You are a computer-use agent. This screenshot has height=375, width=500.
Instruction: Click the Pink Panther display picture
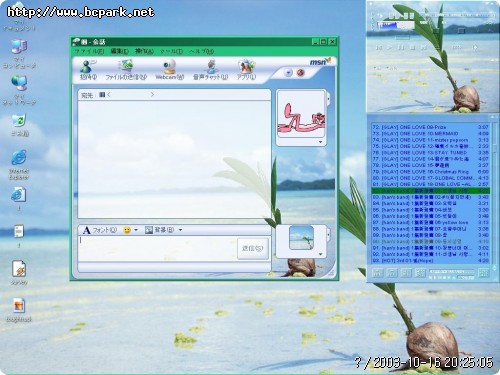(x=301, y=114)
